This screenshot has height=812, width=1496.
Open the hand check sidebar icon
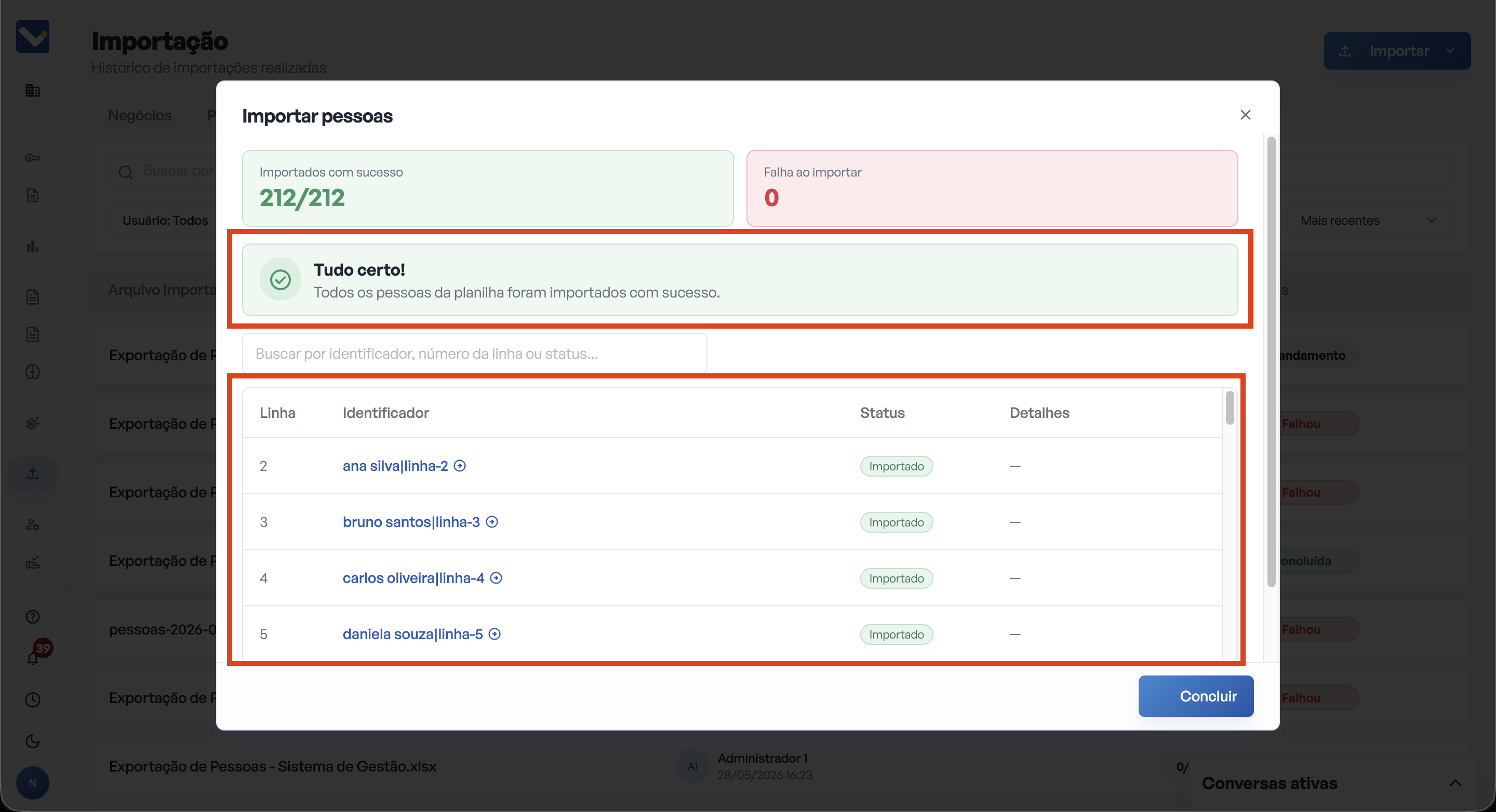click(x=33, y=562)
